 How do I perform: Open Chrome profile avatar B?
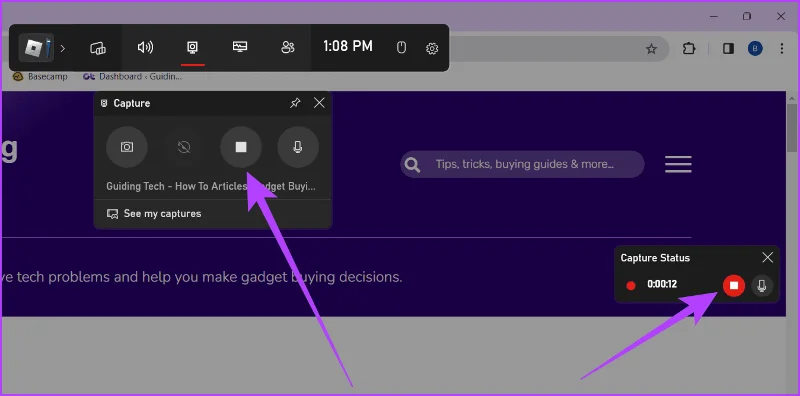click(x=755, y=48)
